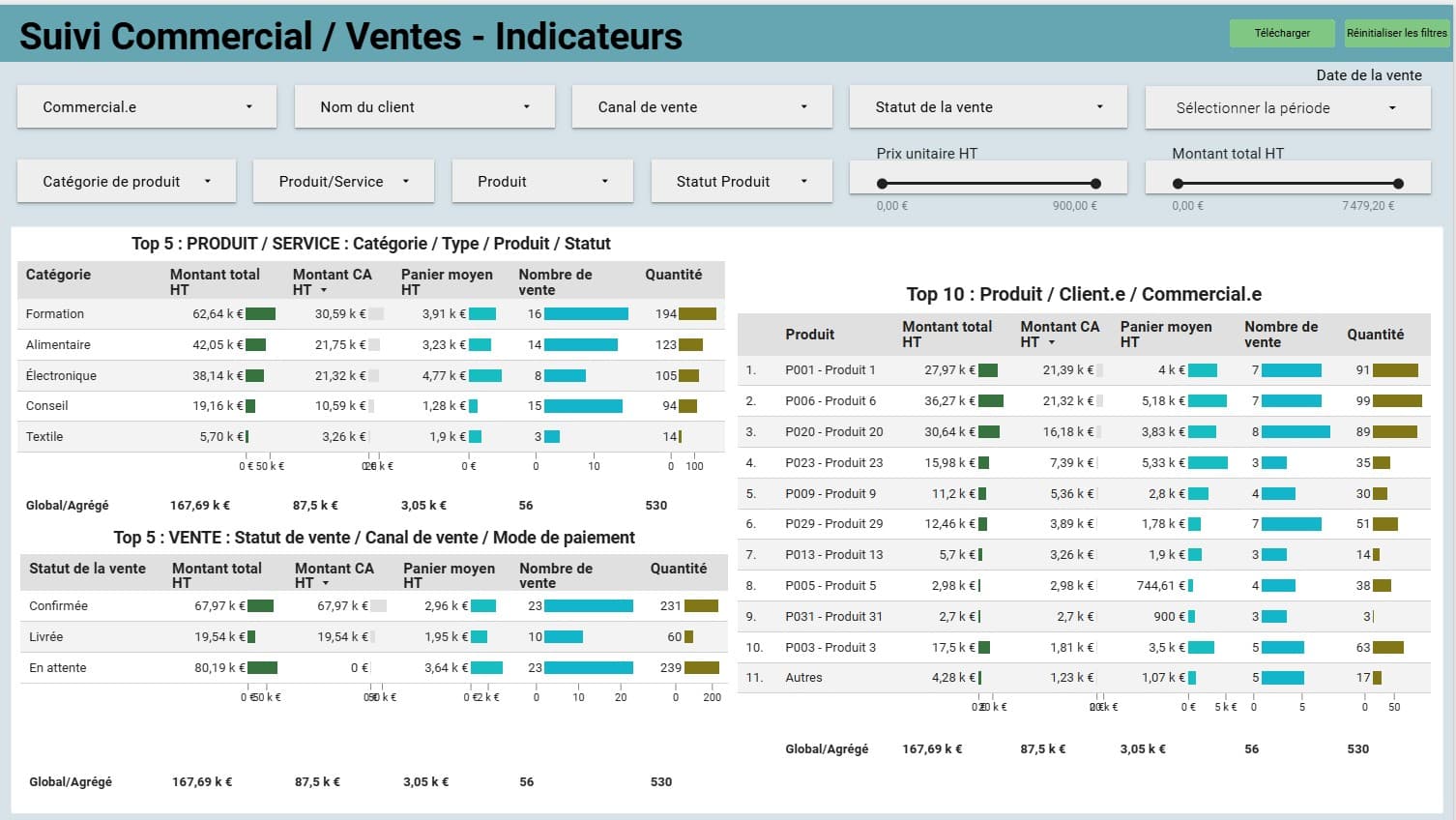Open the Produit filter dropdown
Viewport: 1456px width, 820px height.
click(x=542, y=182)
